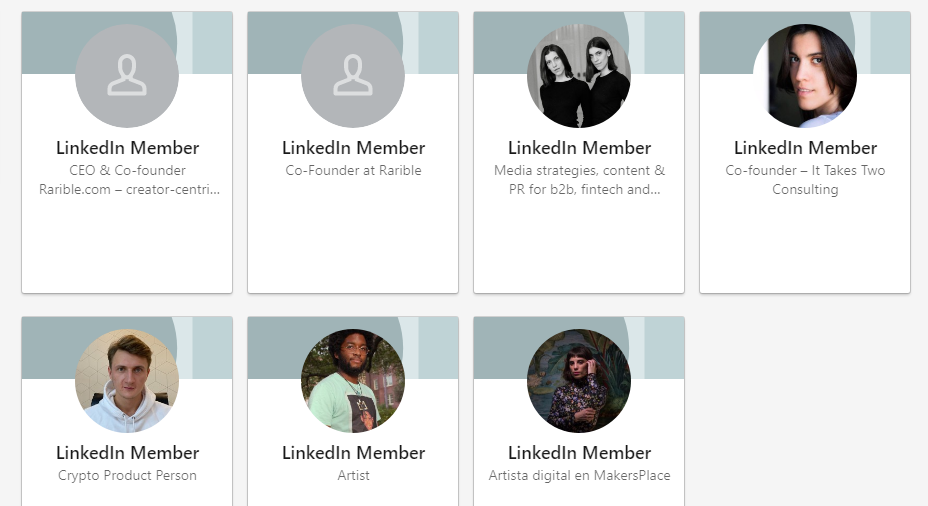Click the 'Co-Founder at Rarible' headline text
This screenshot has width=928, height=506.
pos(353,170)
